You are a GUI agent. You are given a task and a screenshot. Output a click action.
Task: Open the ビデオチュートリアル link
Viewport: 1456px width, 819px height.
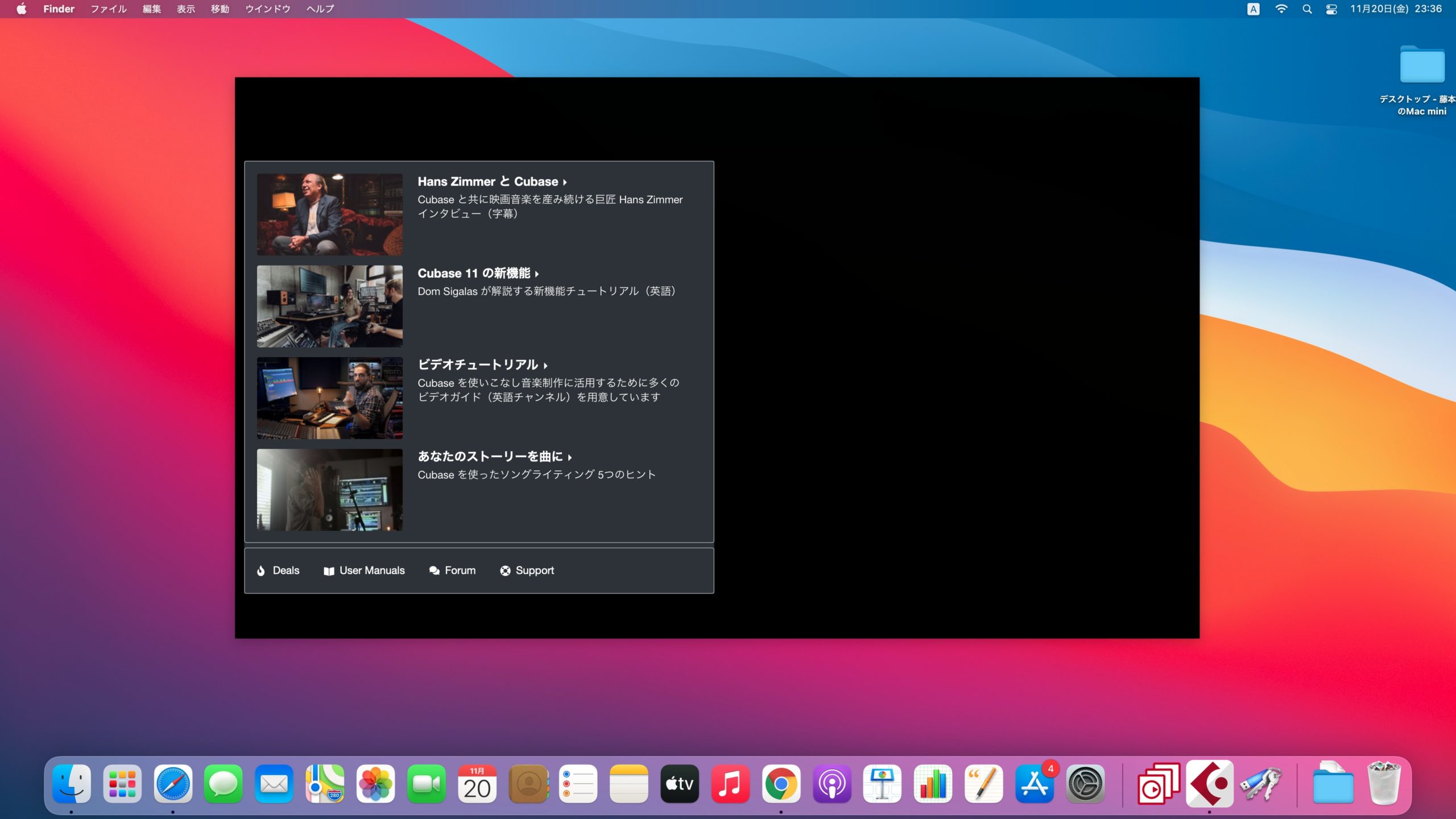[x=482, y=365]
